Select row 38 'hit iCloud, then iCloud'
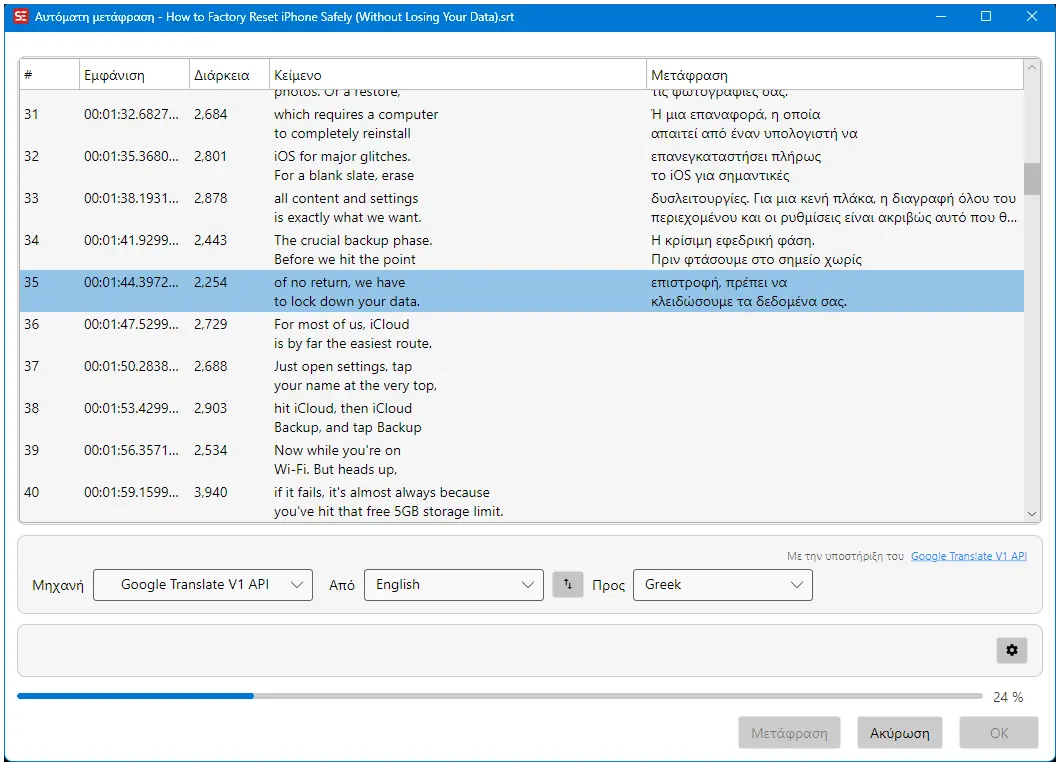Viewport: 1060px width, 766px height. point(343,408)
